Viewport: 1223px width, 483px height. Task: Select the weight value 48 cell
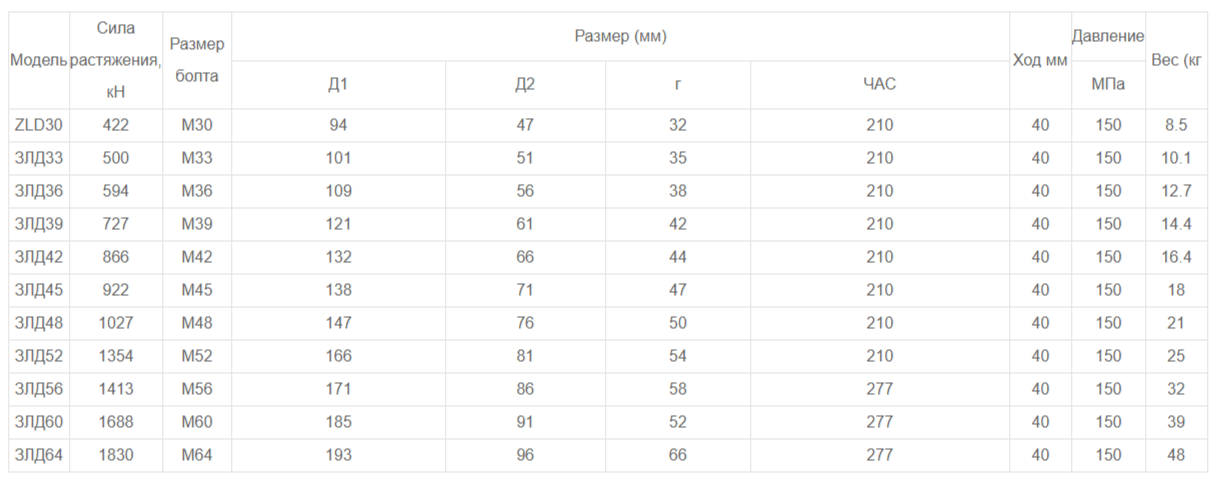[1176, 455]
